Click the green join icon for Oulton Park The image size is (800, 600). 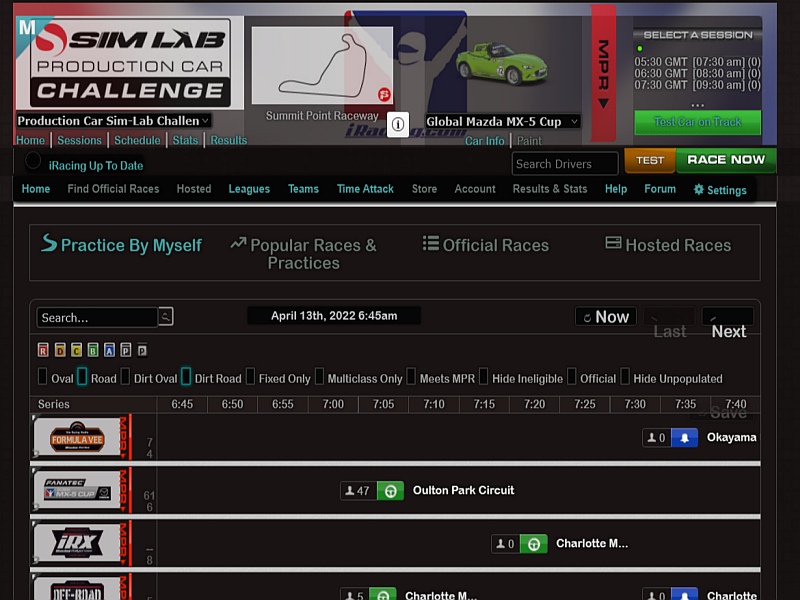pyautogui.click(x=390, y=490)
